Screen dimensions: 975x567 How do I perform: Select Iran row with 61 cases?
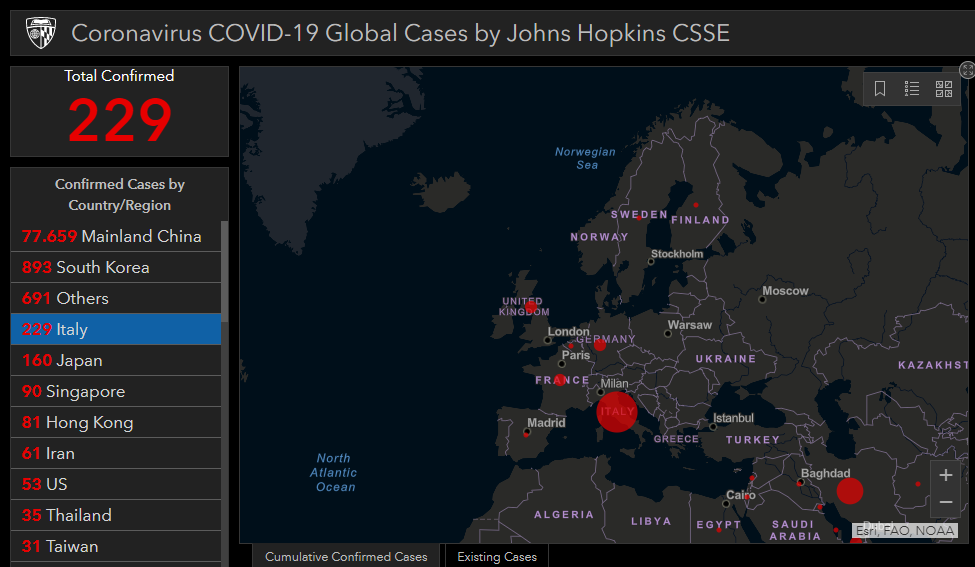[x=116, y=453]
